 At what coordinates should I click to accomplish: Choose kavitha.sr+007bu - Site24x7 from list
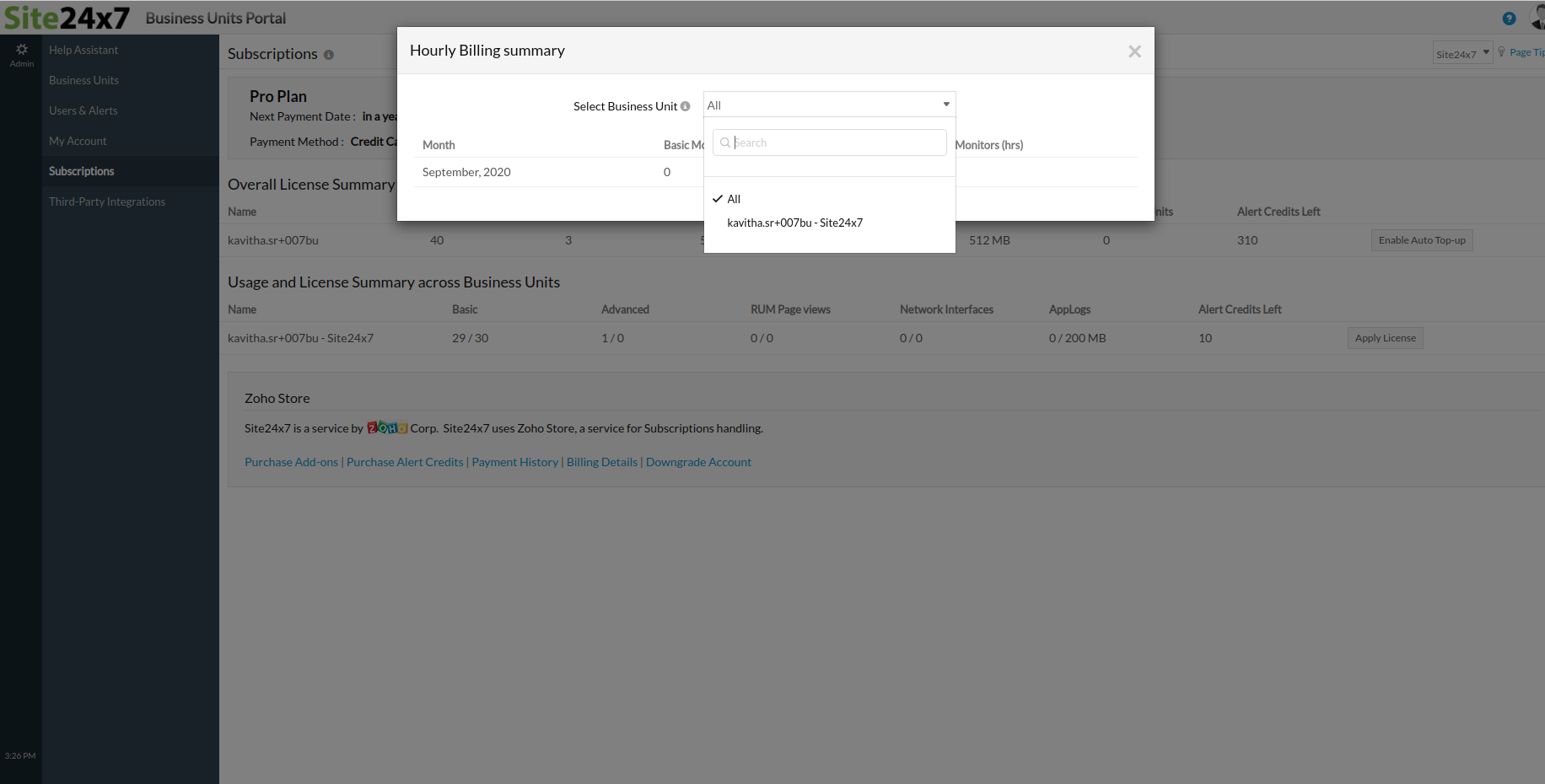[x=794, y=223]
